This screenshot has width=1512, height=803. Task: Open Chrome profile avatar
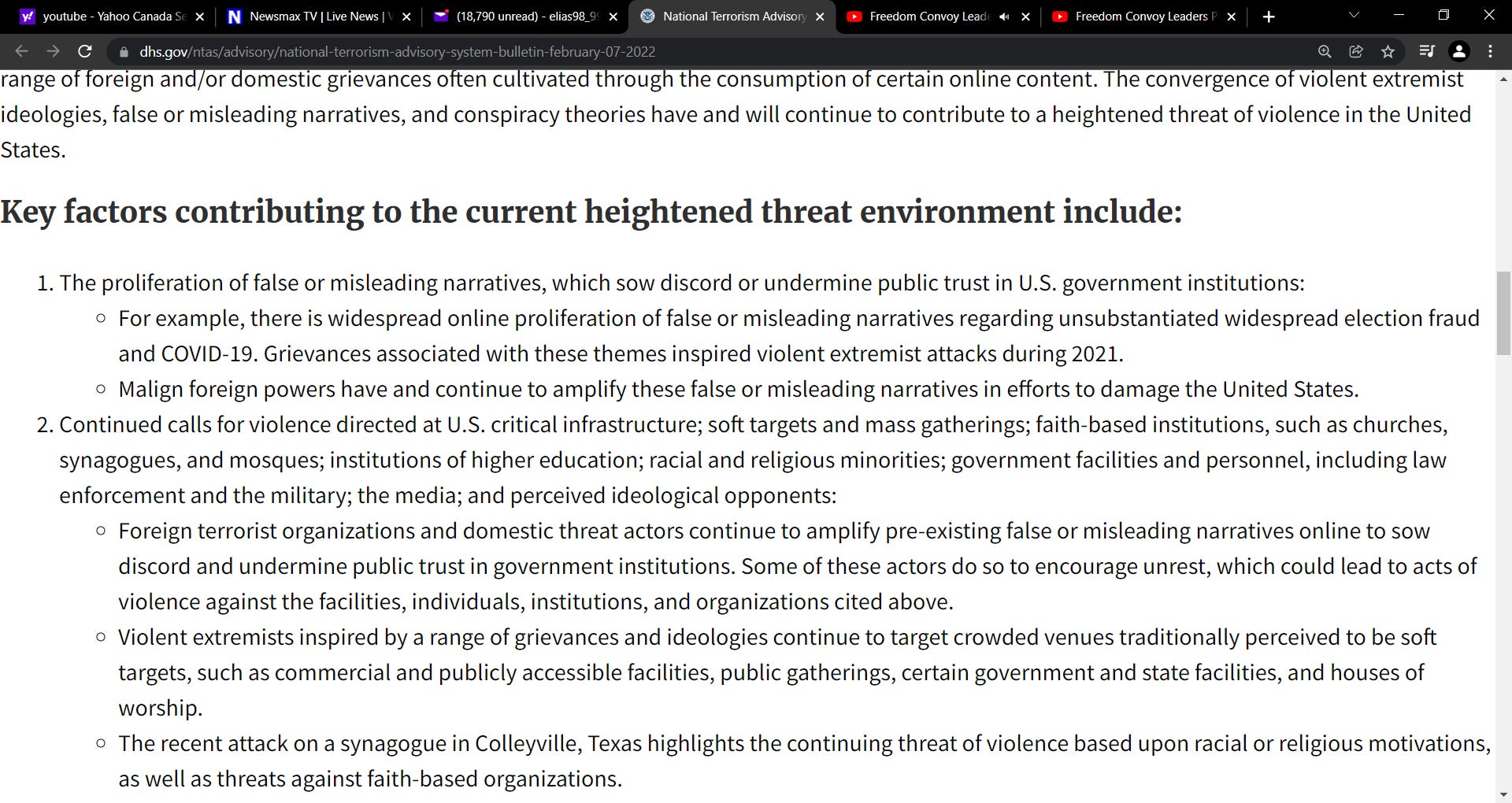1459,51
